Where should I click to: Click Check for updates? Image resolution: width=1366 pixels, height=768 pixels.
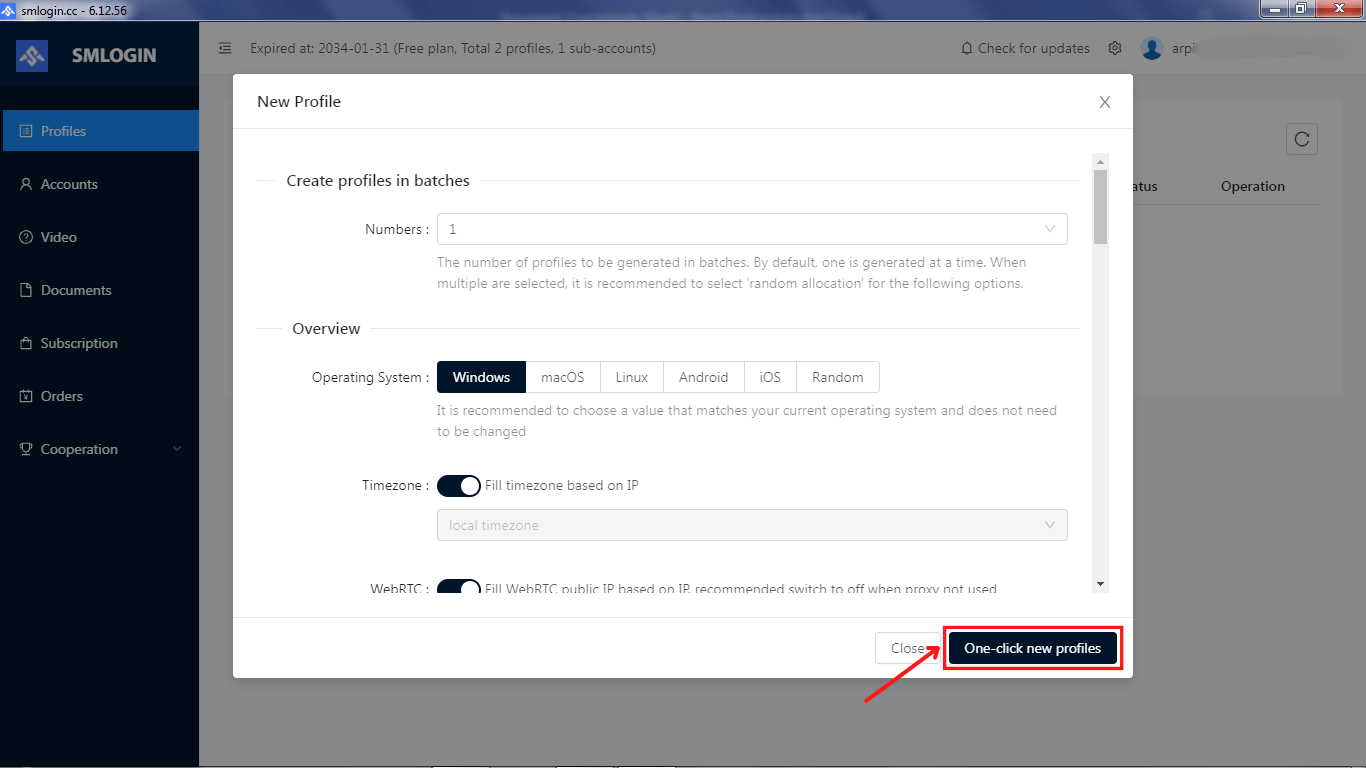pos(1024,48)
